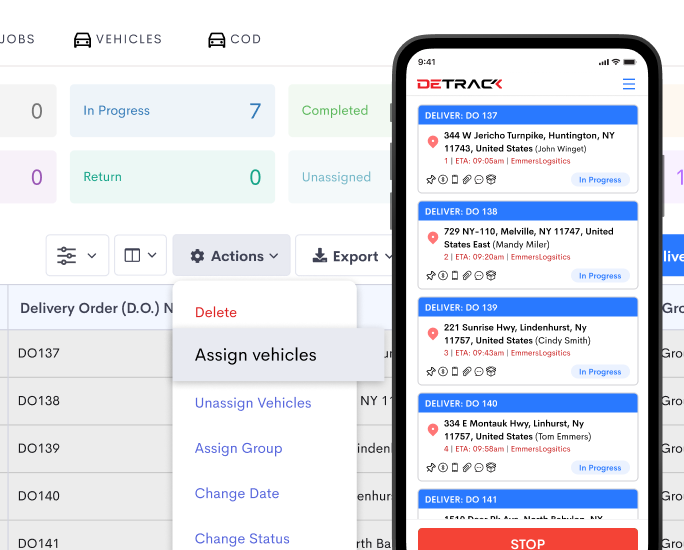The height and width of the screenshot is (550, 684).
Task: Choose Change Status in menu
Action: (x=242, y=539)
